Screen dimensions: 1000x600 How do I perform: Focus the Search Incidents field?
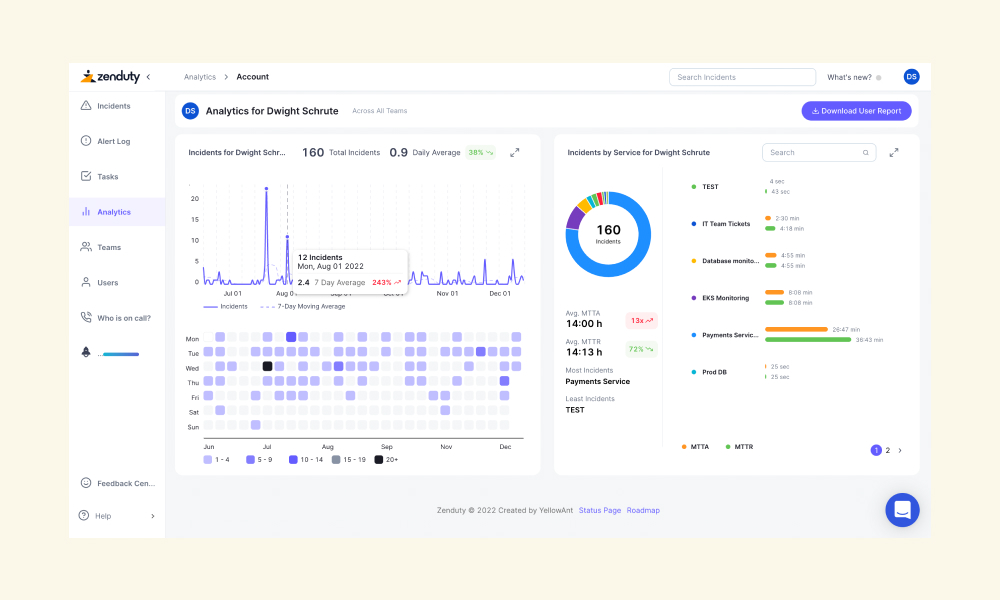(742, 77)
